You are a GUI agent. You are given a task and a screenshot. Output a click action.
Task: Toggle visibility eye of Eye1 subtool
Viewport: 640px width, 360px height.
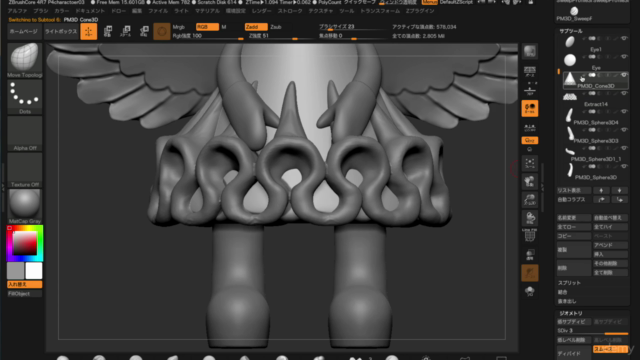click(x=624, y=38)
